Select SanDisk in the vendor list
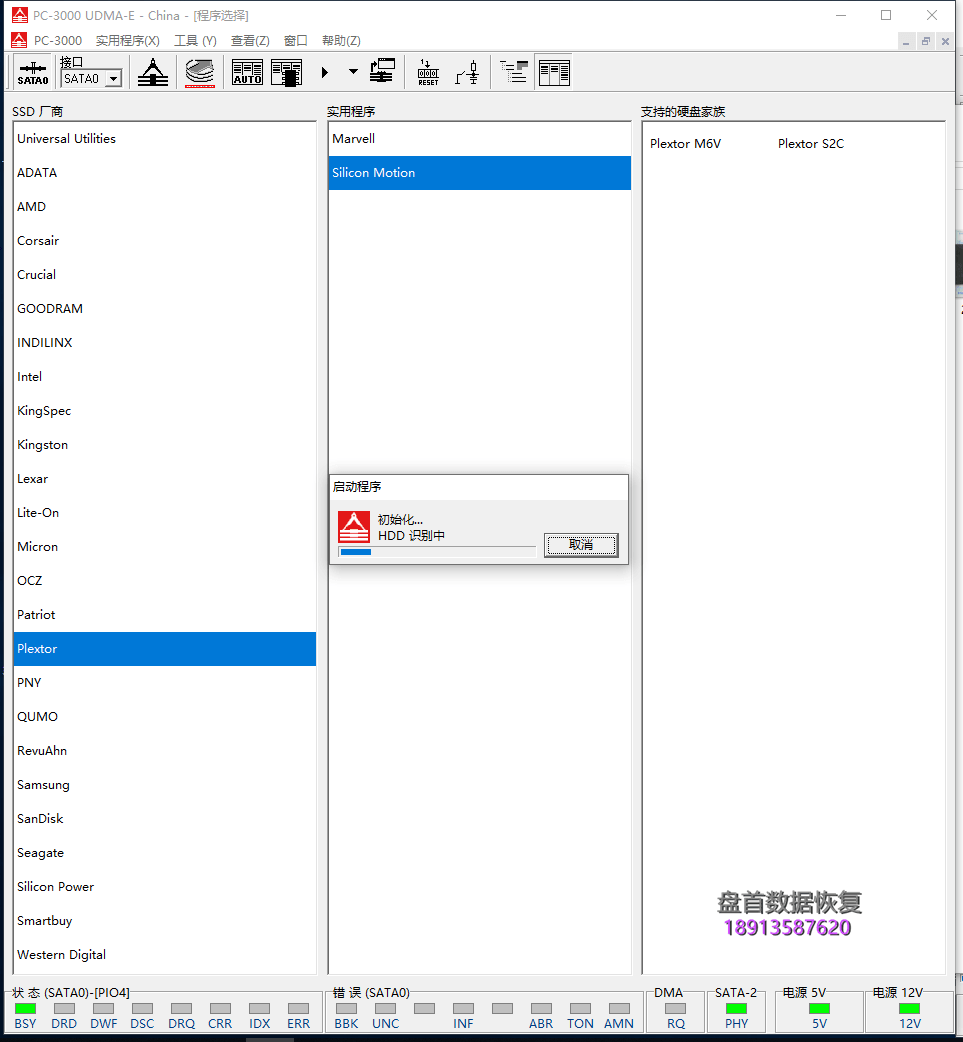 click(x=165, y=819)
